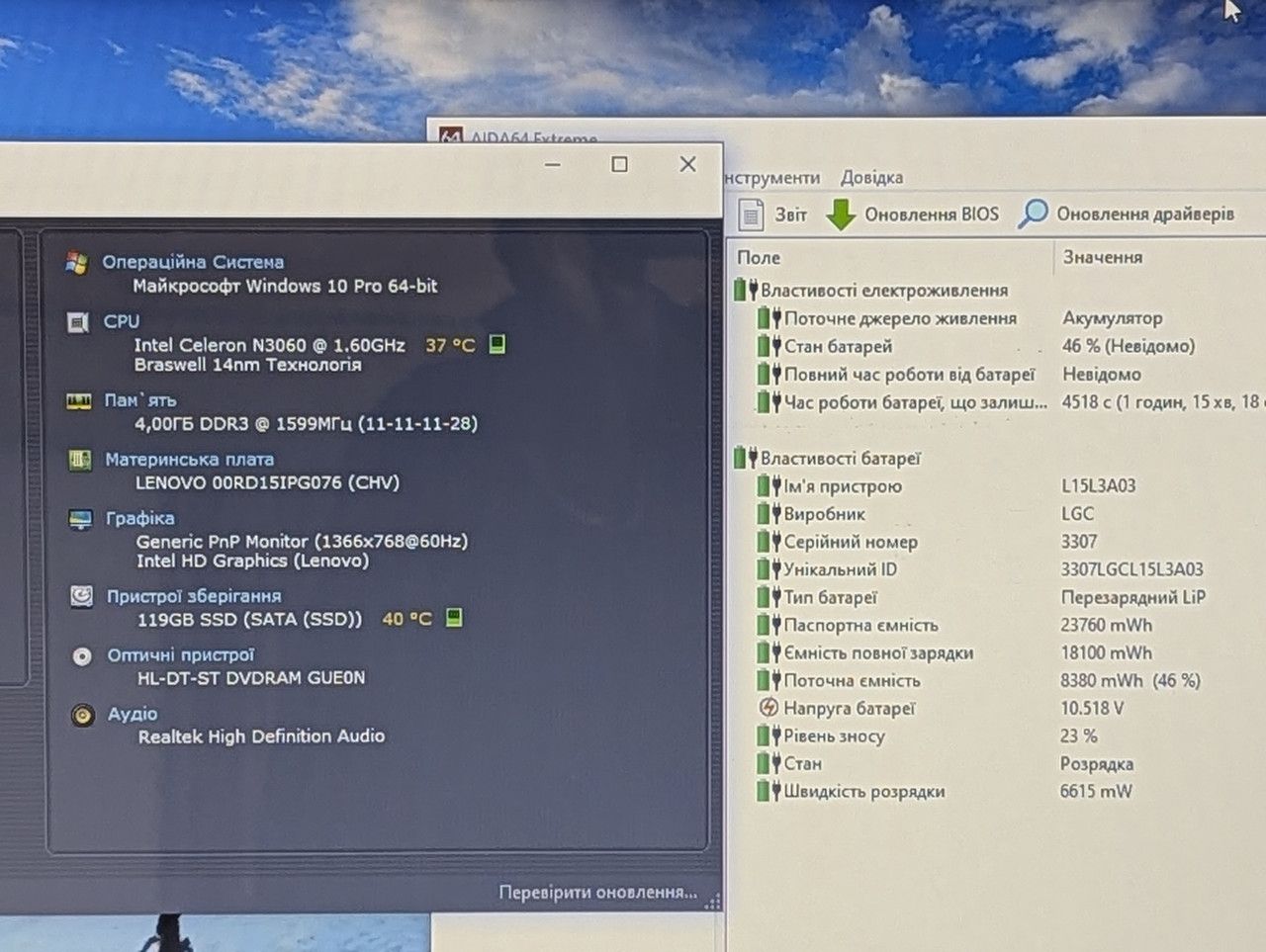
Task: Open the Звіт report toolbar button
Action: pyautogui.click(x=773, y=215)
